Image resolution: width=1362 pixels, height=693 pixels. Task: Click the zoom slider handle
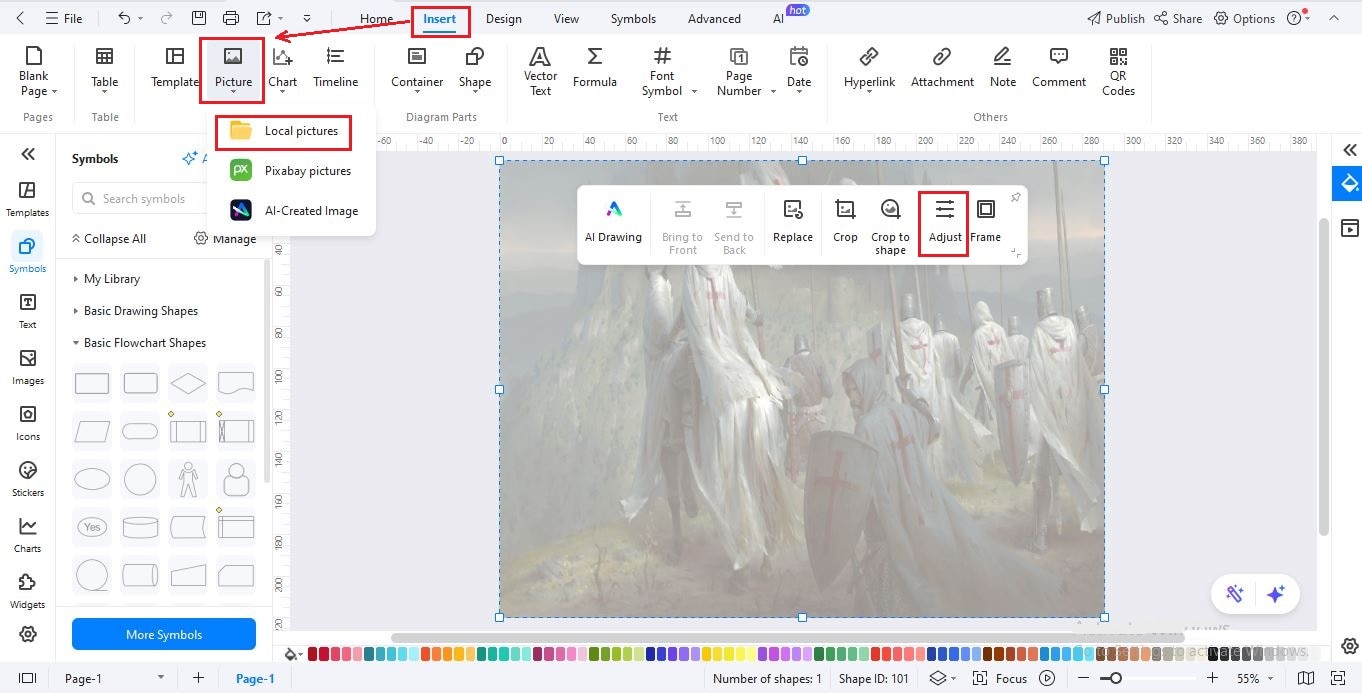coord(1116,678)
